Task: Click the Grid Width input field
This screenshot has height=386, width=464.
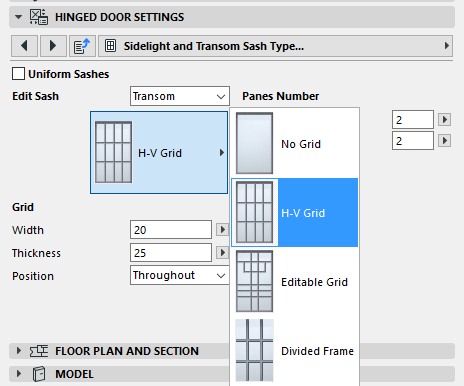Action: (171, 230)
